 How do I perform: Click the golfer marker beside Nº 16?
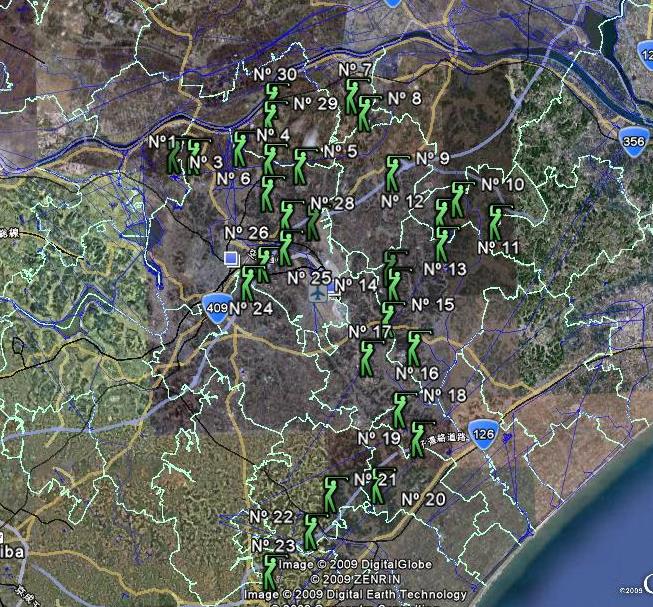pos(416,349)
